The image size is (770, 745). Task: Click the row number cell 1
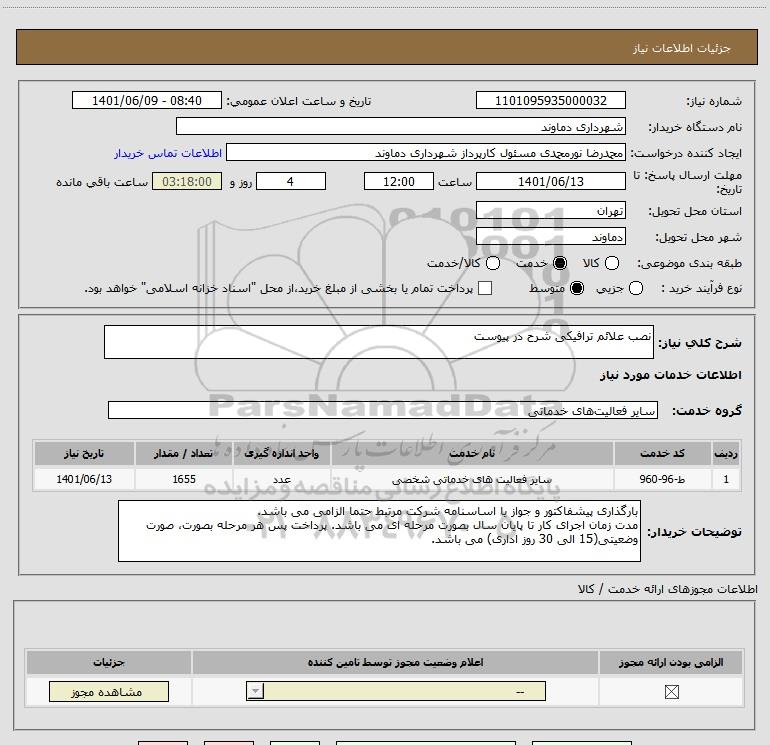point(726,479)
